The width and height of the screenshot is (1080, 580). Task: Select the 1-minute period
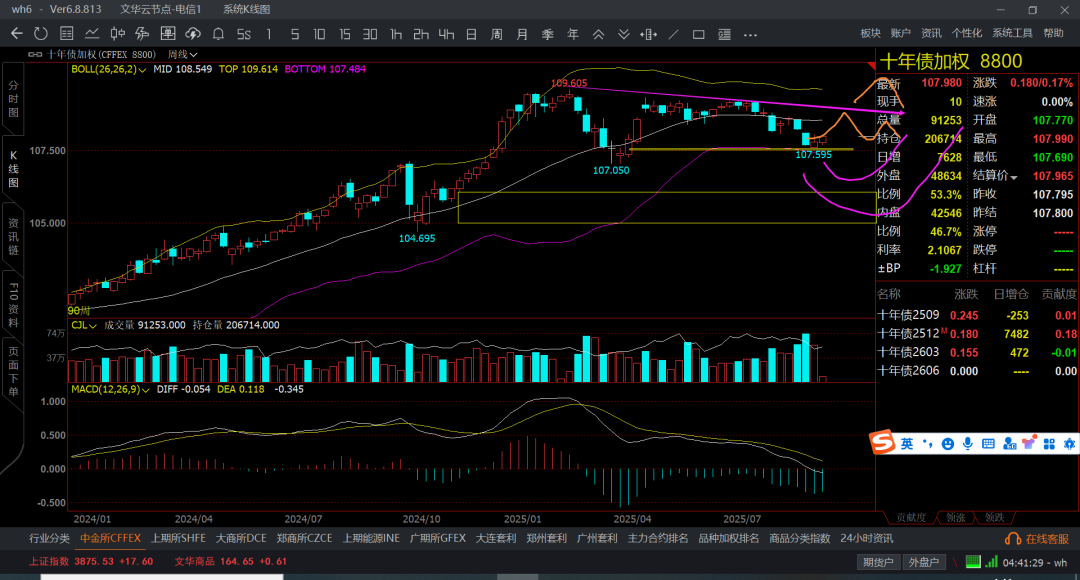pos(269,34)
